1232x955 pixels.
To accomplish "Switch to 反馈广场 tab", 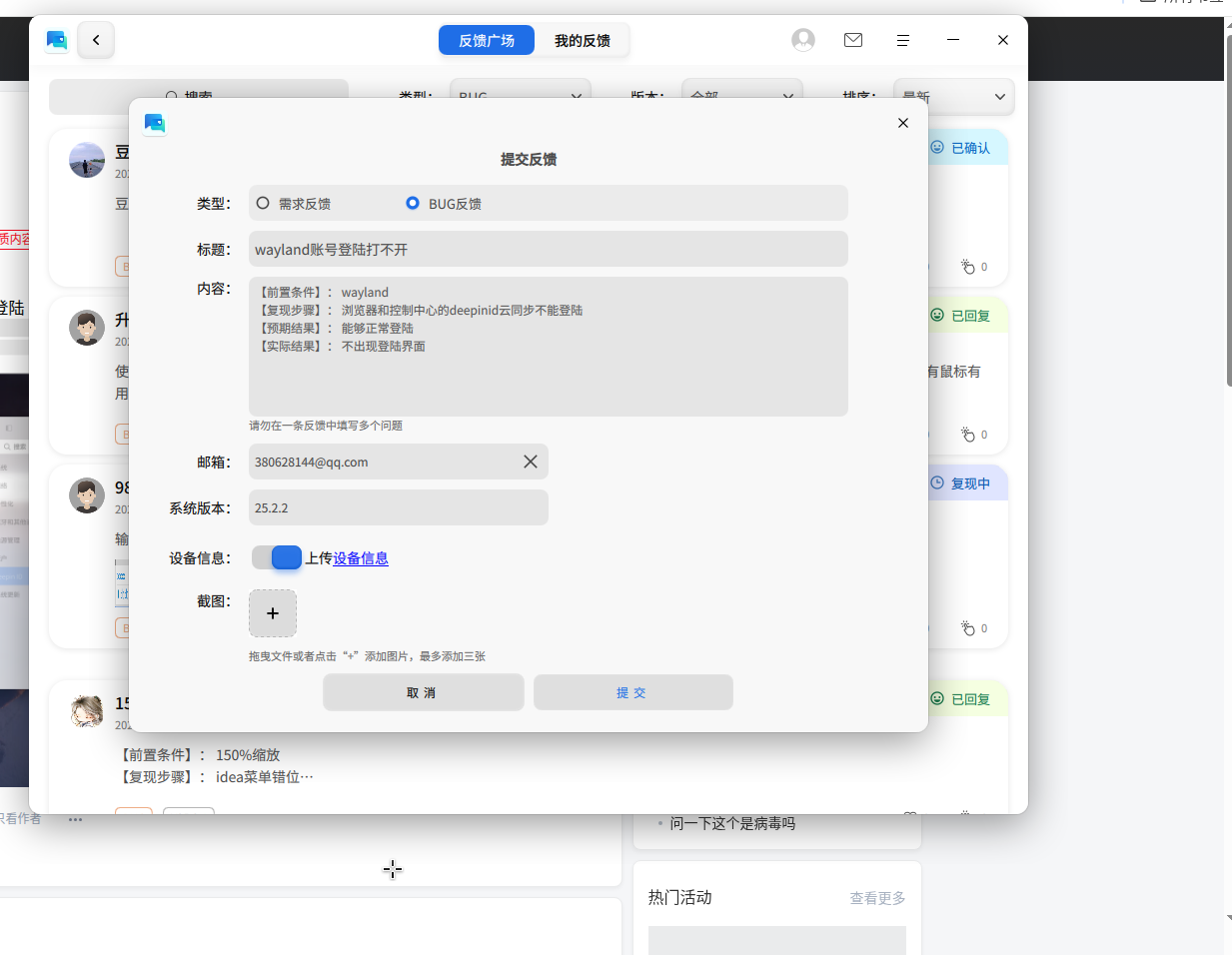I will point(487,40).
